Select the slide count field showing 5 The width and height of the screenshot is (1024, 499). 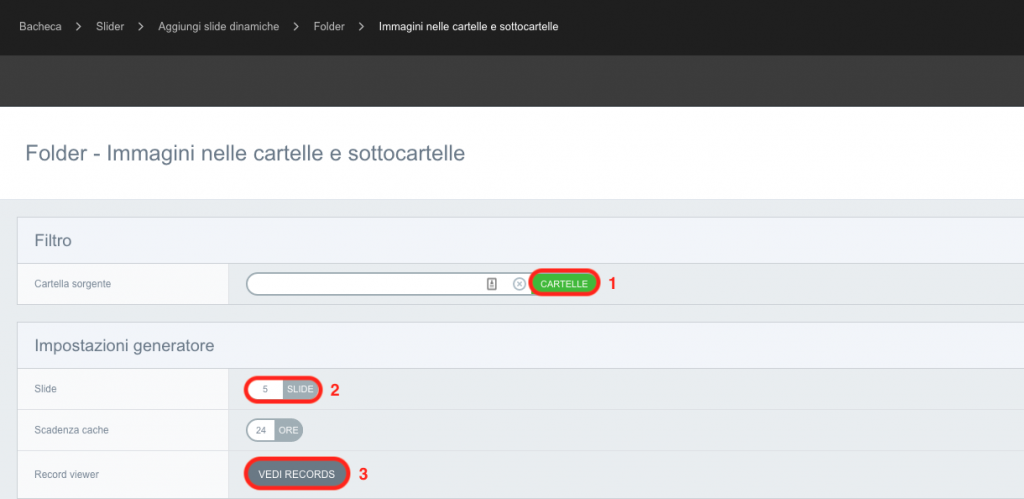pos(265,389)
